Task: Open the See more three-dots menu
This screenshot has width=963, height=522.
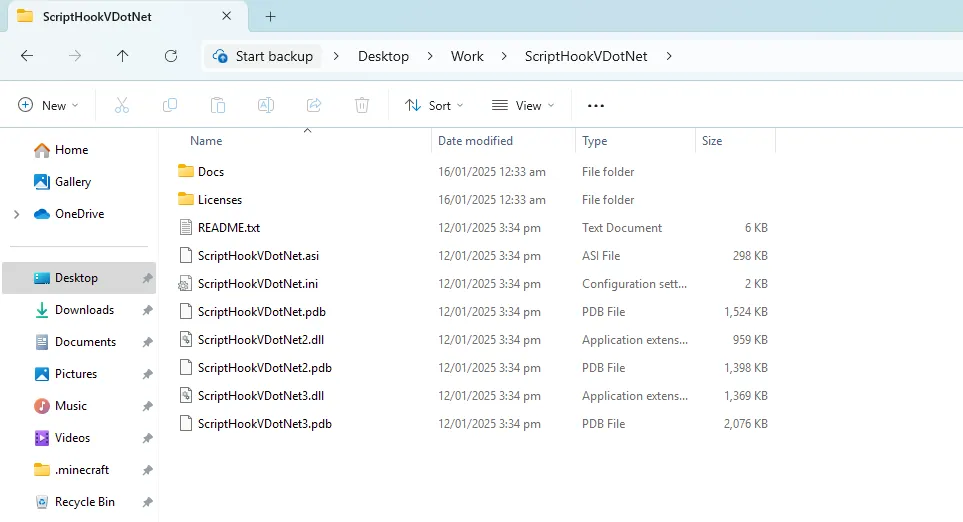Action: click(x=596, y=106)
